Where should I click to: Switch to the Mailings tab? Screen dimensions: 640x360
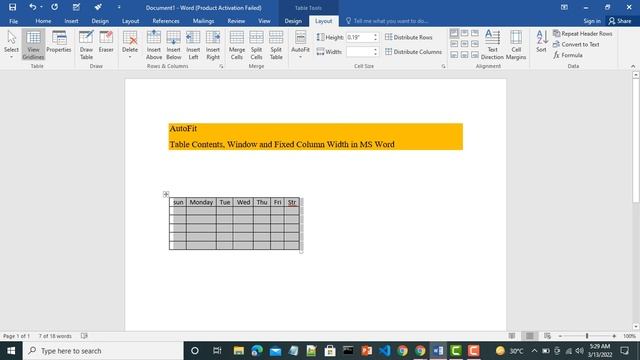point(203,21)
